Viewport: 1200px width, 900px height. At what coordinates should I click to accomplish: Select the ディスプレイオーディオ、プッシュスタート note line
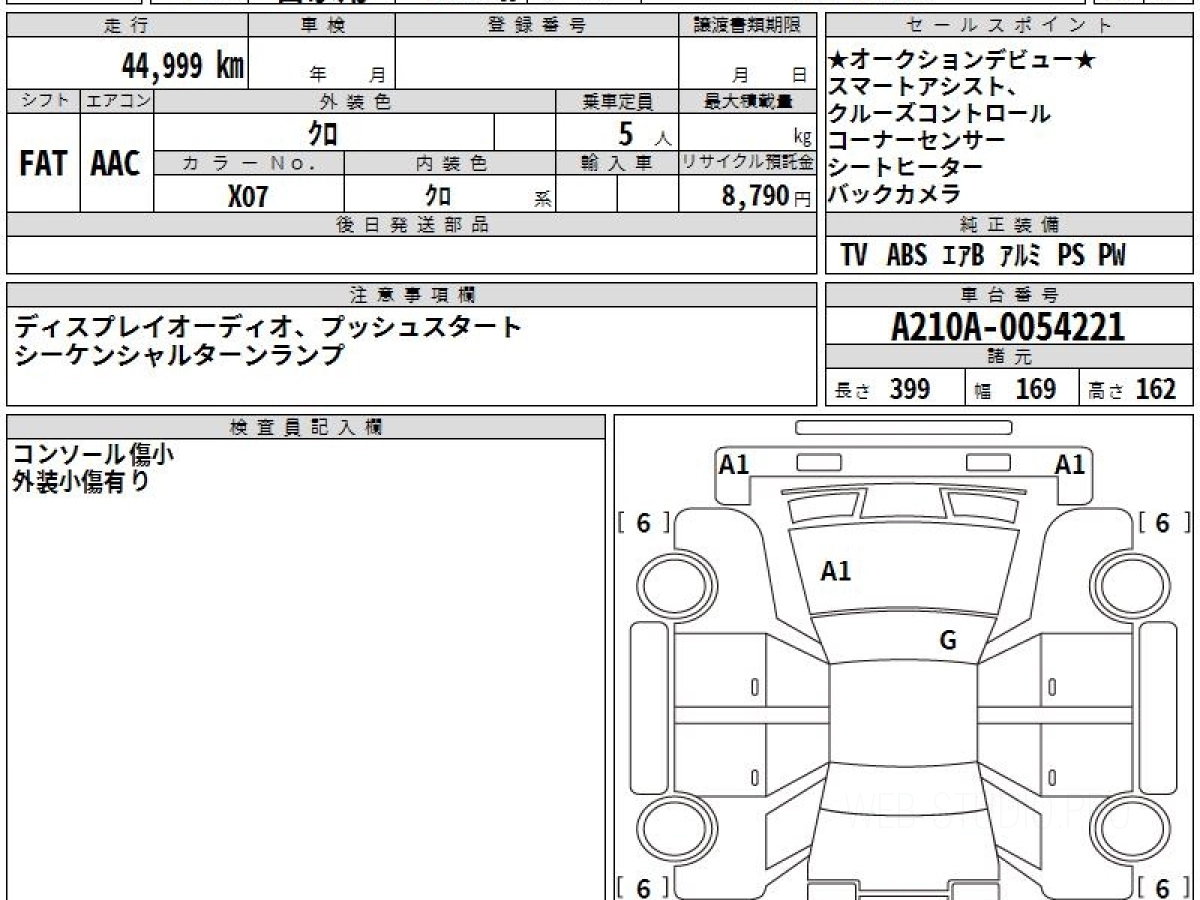[x=267, y=326]
